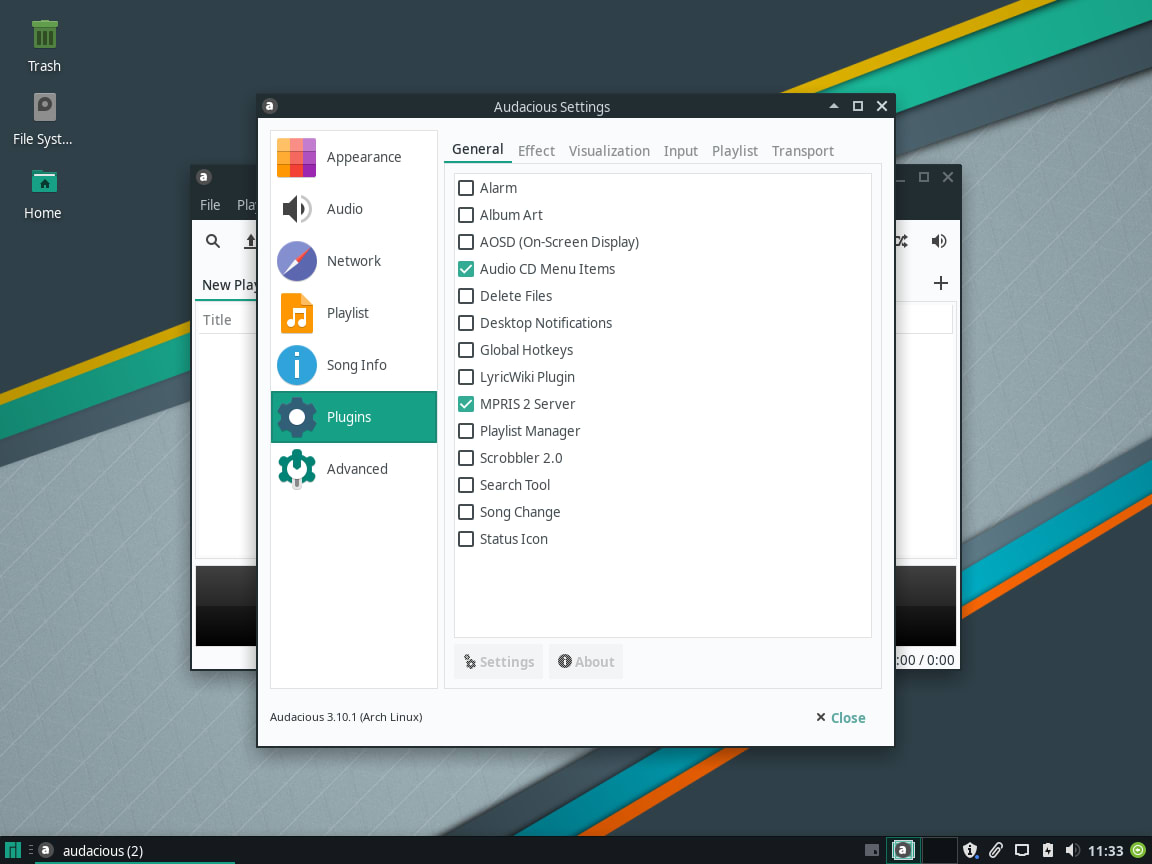1152x864 pixels.
Task: Toggle AOSD (On-Screen Display) plugin
Action: pyautogui.click(x=466, y=242)
